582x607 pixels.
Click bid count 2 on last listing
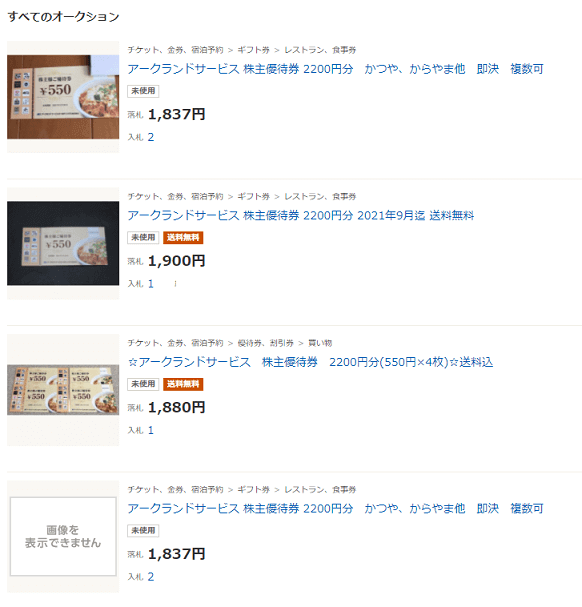click(x=151, y=577)
